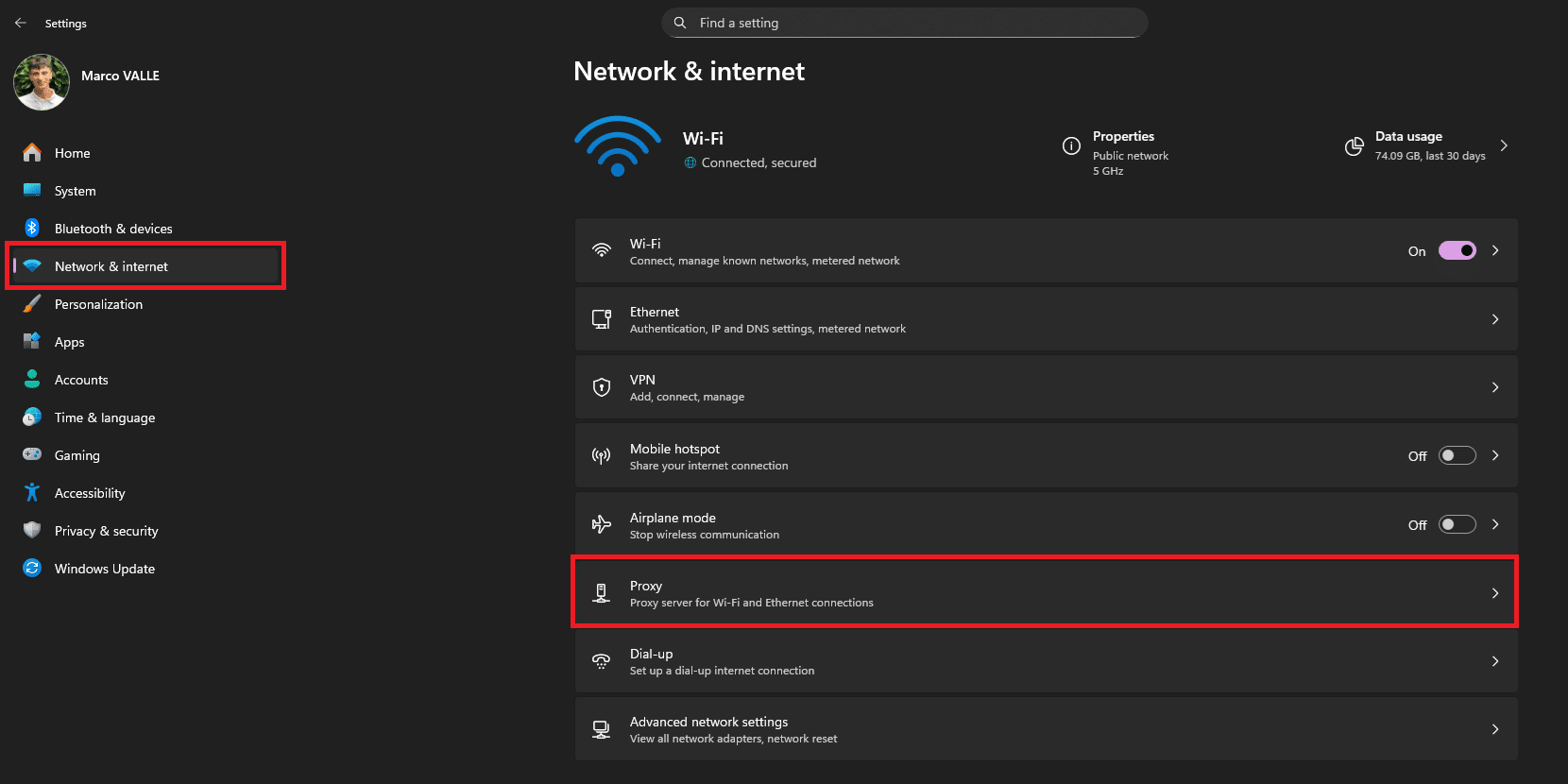Open Bluetooth & devices in sidebar

tap(113, 229)
